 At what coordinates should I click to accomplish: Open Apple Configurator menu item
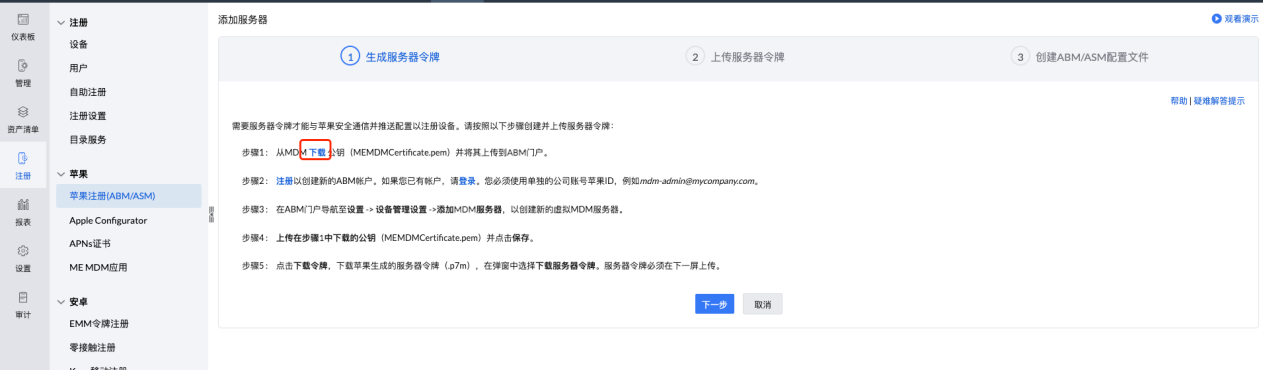point(108,220)
